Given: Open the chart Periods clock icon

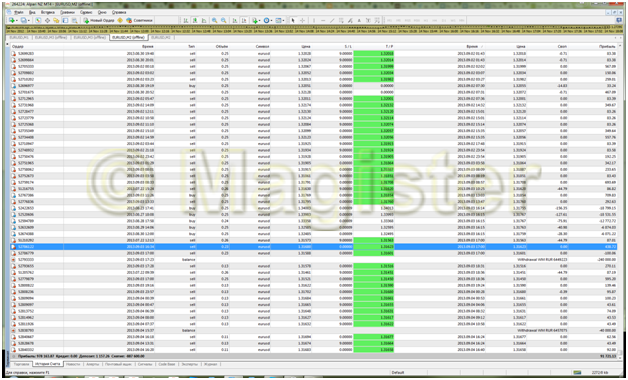Looking at the screenshot, I should point(266,20).
